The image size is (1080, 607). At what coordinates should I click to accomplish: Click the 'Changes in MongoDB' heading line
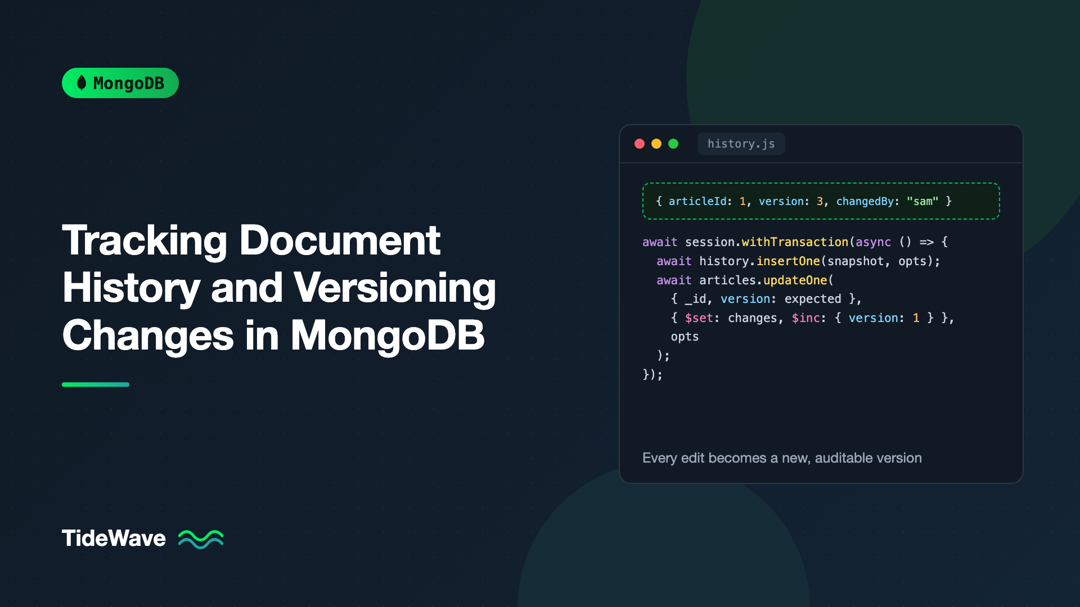(273, 336)
